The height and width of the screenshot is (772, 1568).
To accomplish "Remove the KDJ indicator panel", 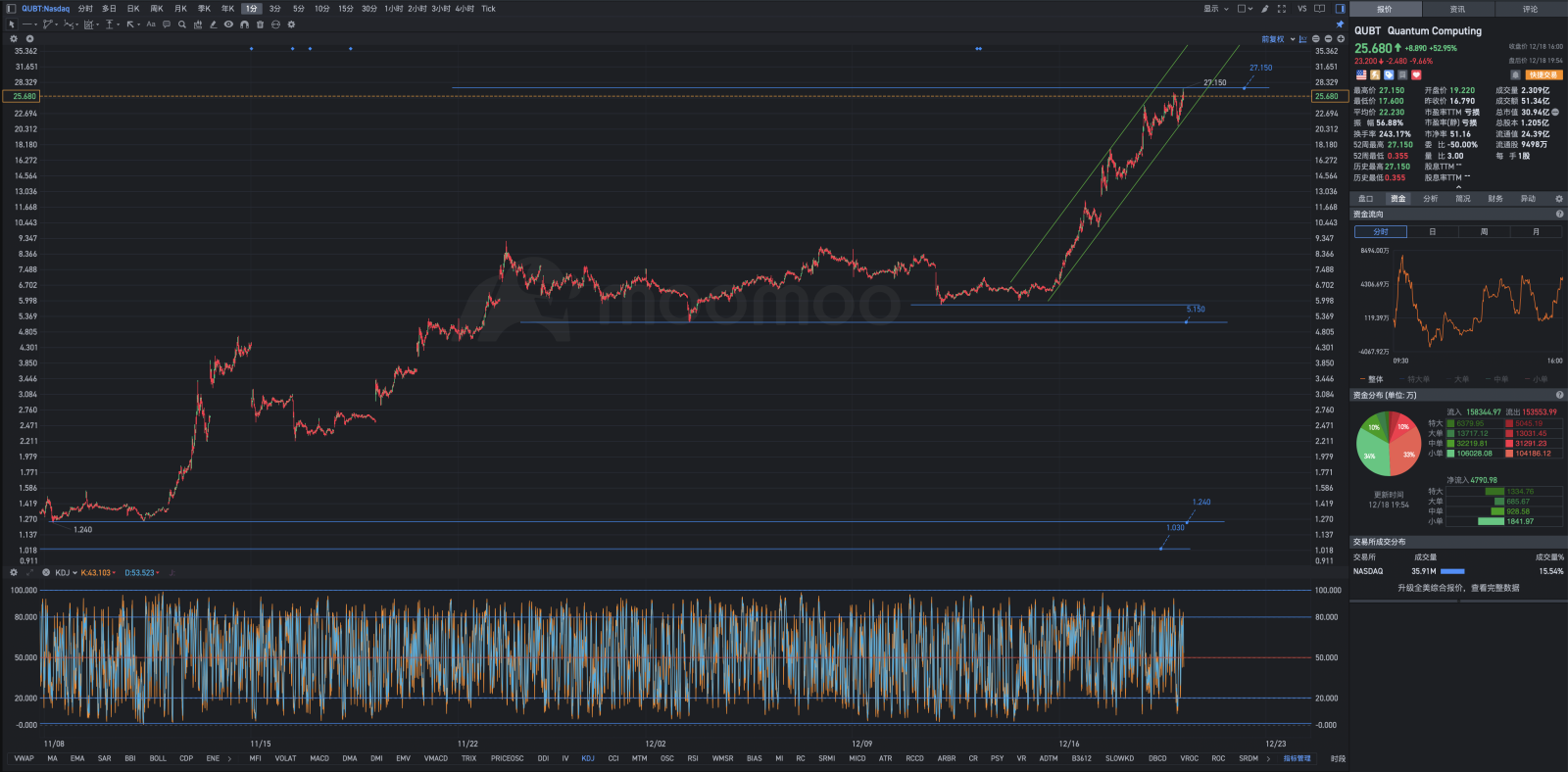I will (46, 572).
